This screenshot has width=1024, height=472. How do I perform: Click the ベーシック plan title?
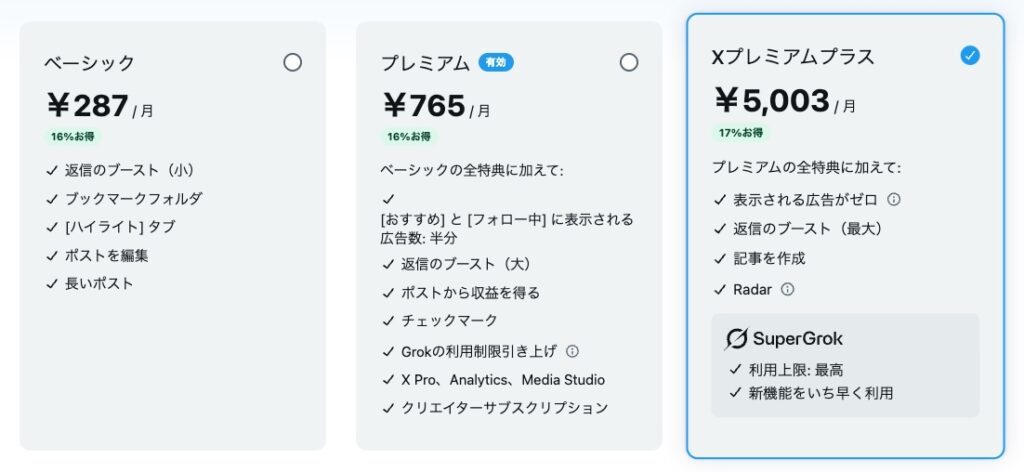(x=89, y=63)
